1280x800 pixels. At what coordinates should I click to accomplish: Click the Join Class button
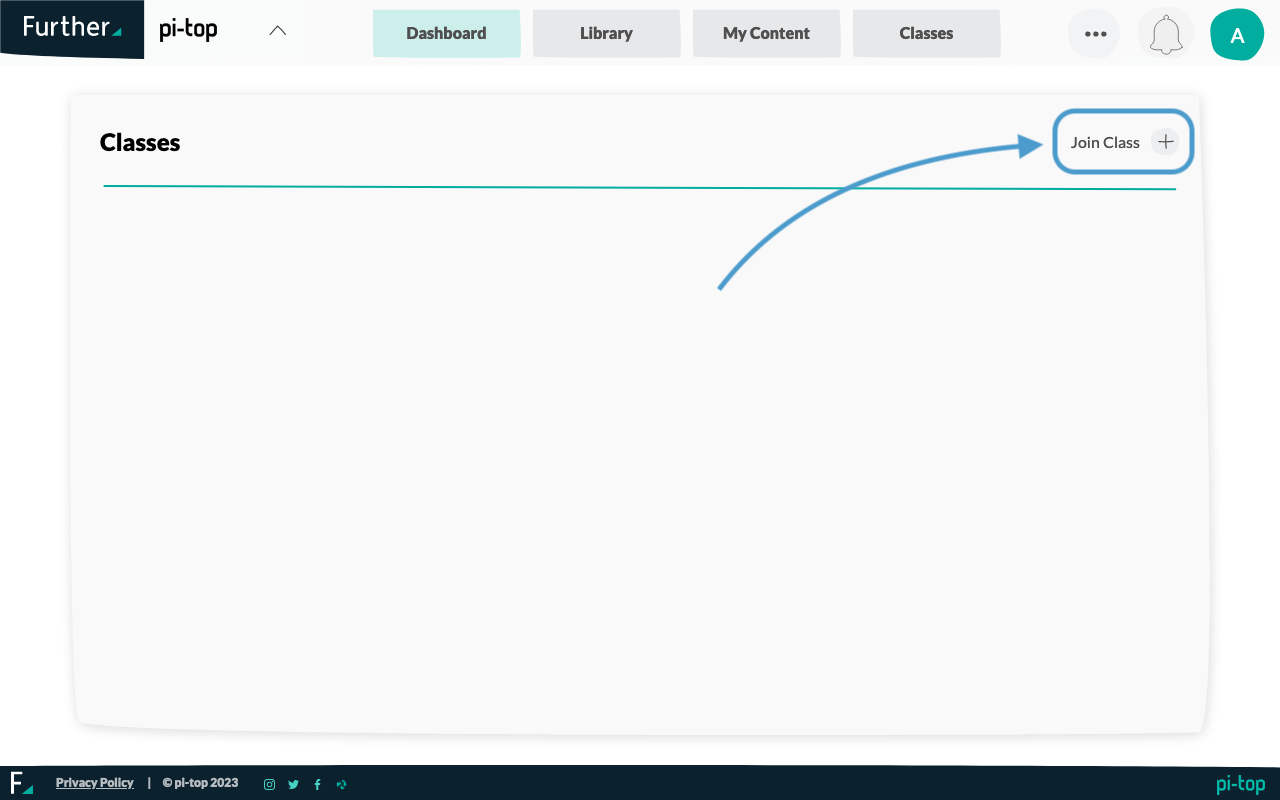point(1124,142)
